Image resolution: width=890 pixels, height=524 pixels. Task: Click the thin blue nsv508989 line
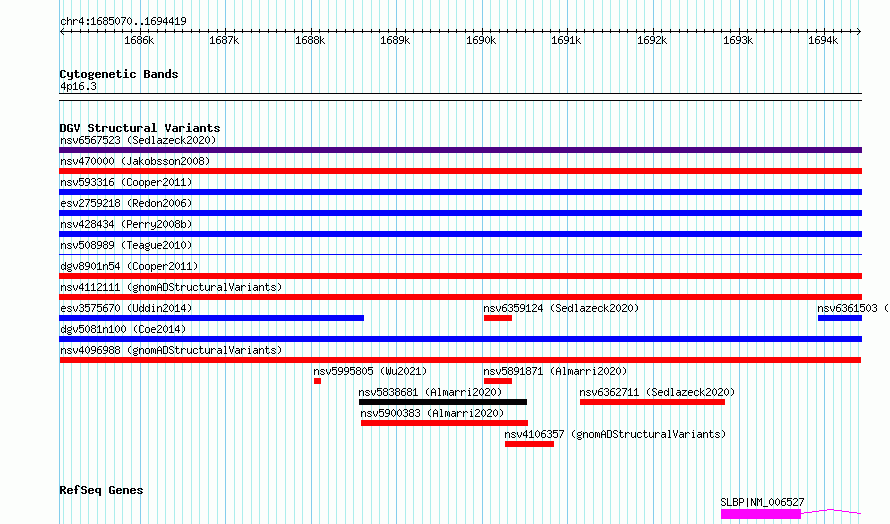[x=460, y=254]
